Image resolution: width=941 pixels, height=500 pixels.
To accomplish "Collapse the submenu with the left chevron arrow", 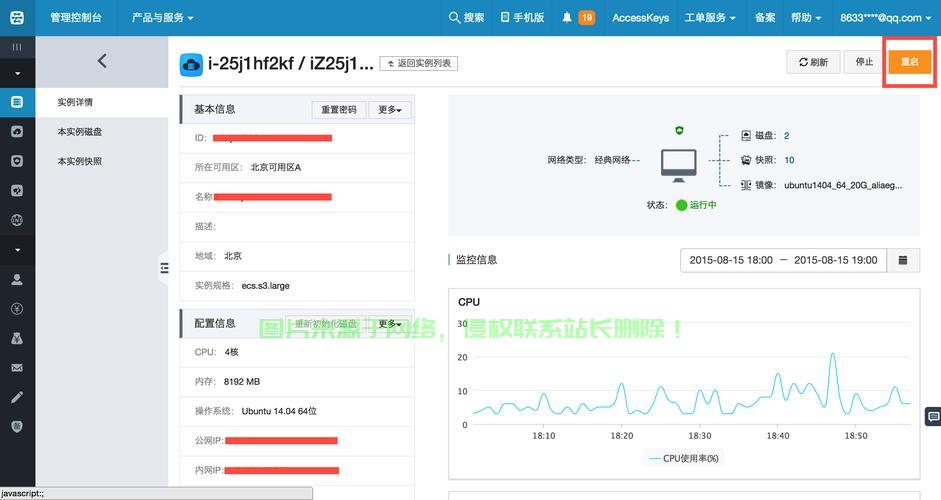I will 102,61.
